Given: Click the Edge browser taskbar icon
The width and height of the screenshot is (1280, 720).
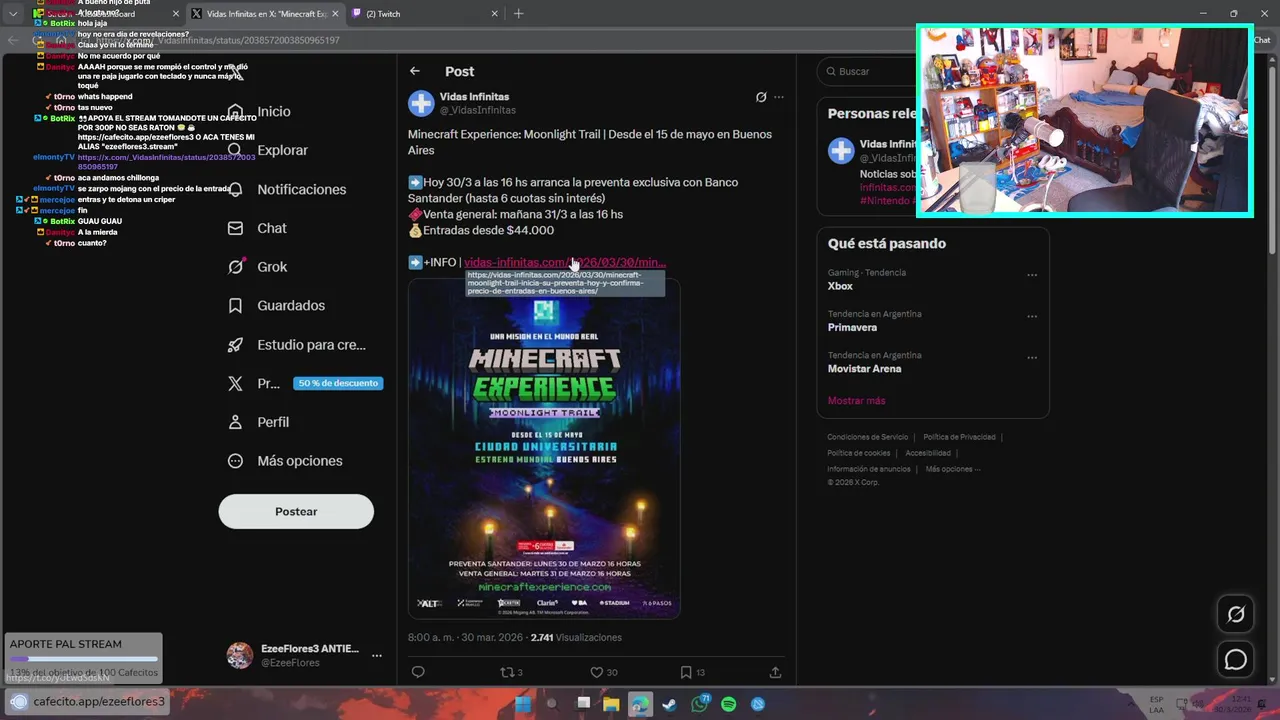Looking at the screenshot, I should (641, 704).
